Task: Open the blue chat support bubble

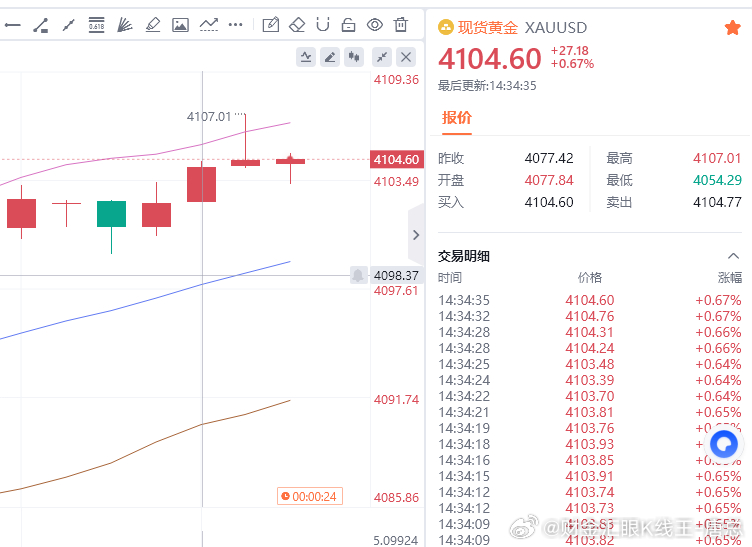Action: point(724,444)
